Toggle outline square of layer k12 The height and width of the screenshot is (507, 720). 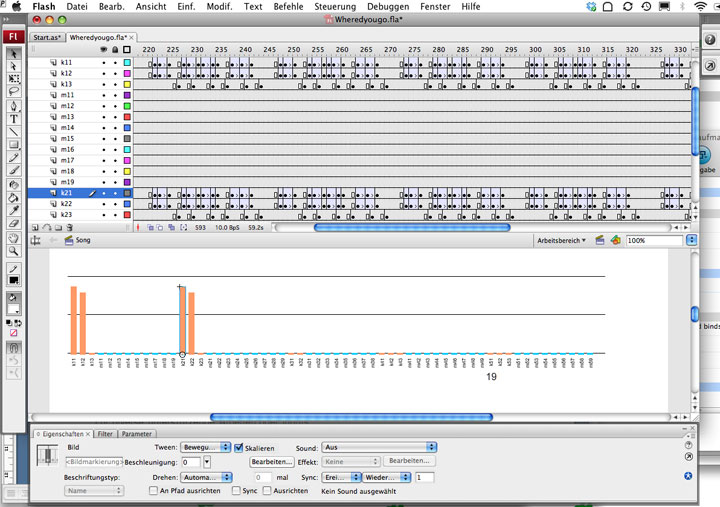pyautogui.click(x=127, y=73)
